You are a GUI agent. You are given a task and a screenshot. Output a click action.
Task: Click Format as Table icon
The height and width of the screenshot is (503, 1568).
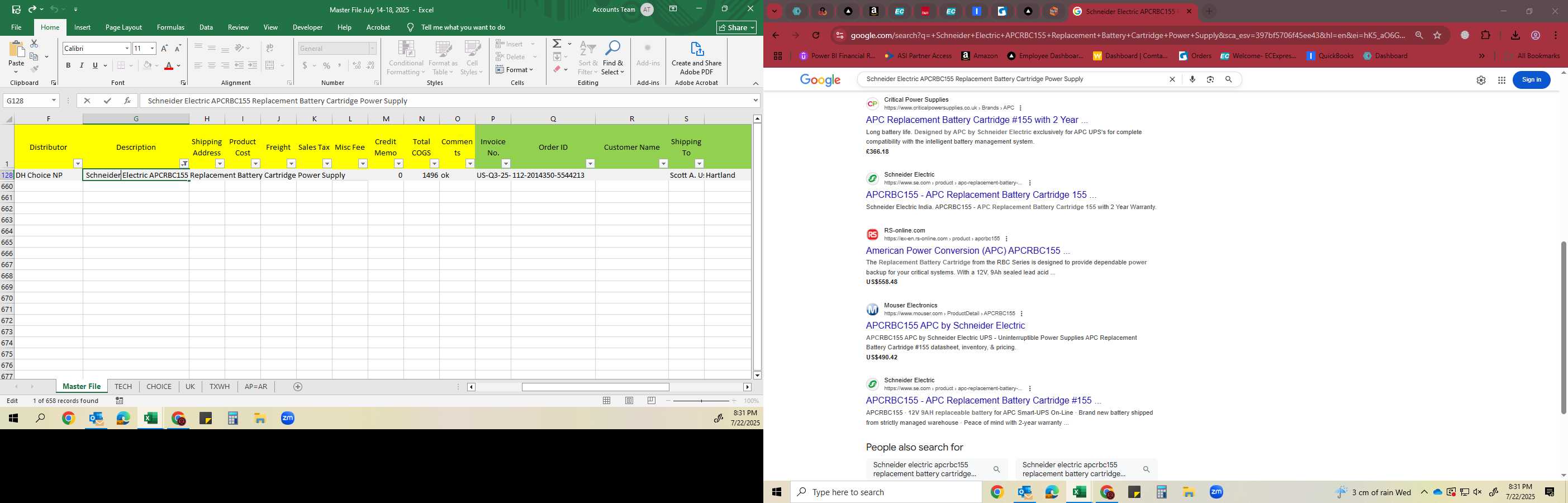[x=443, y=58]
